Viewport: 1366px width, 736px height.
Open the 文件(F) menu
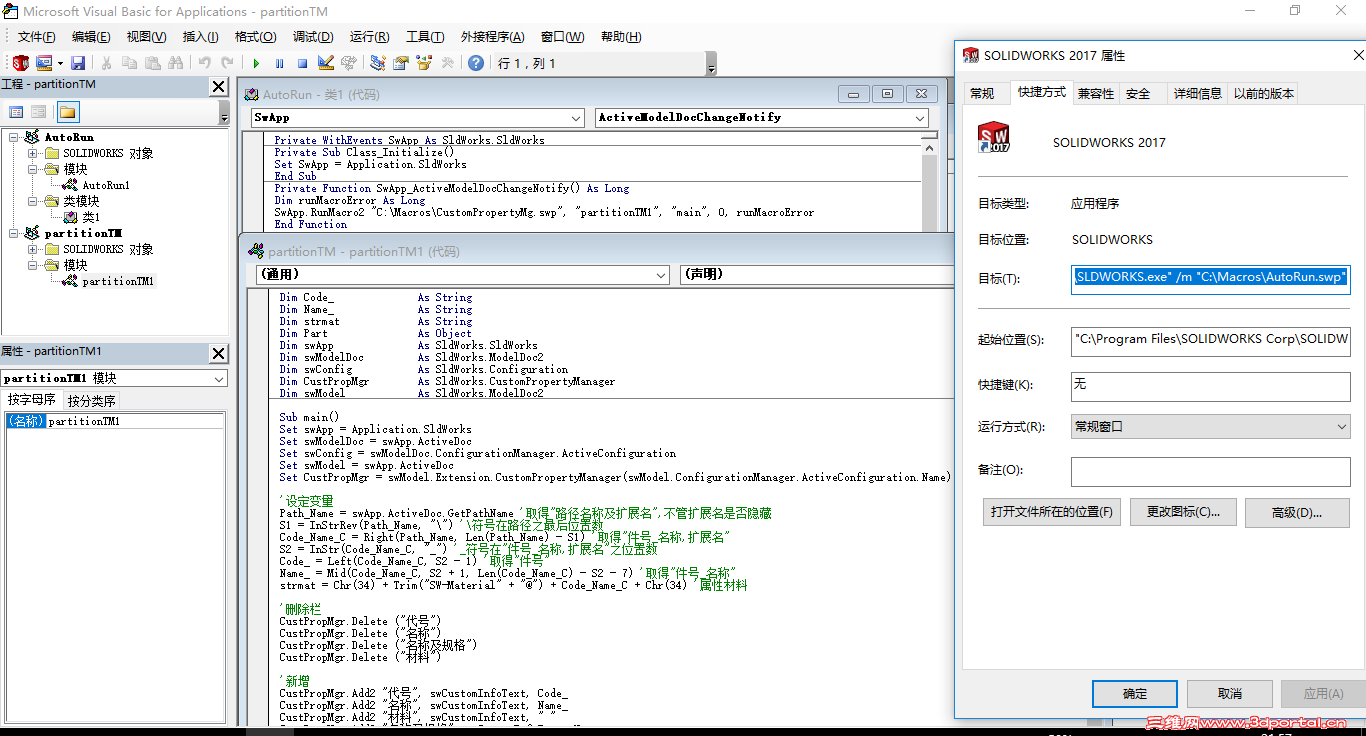point(36,37)
